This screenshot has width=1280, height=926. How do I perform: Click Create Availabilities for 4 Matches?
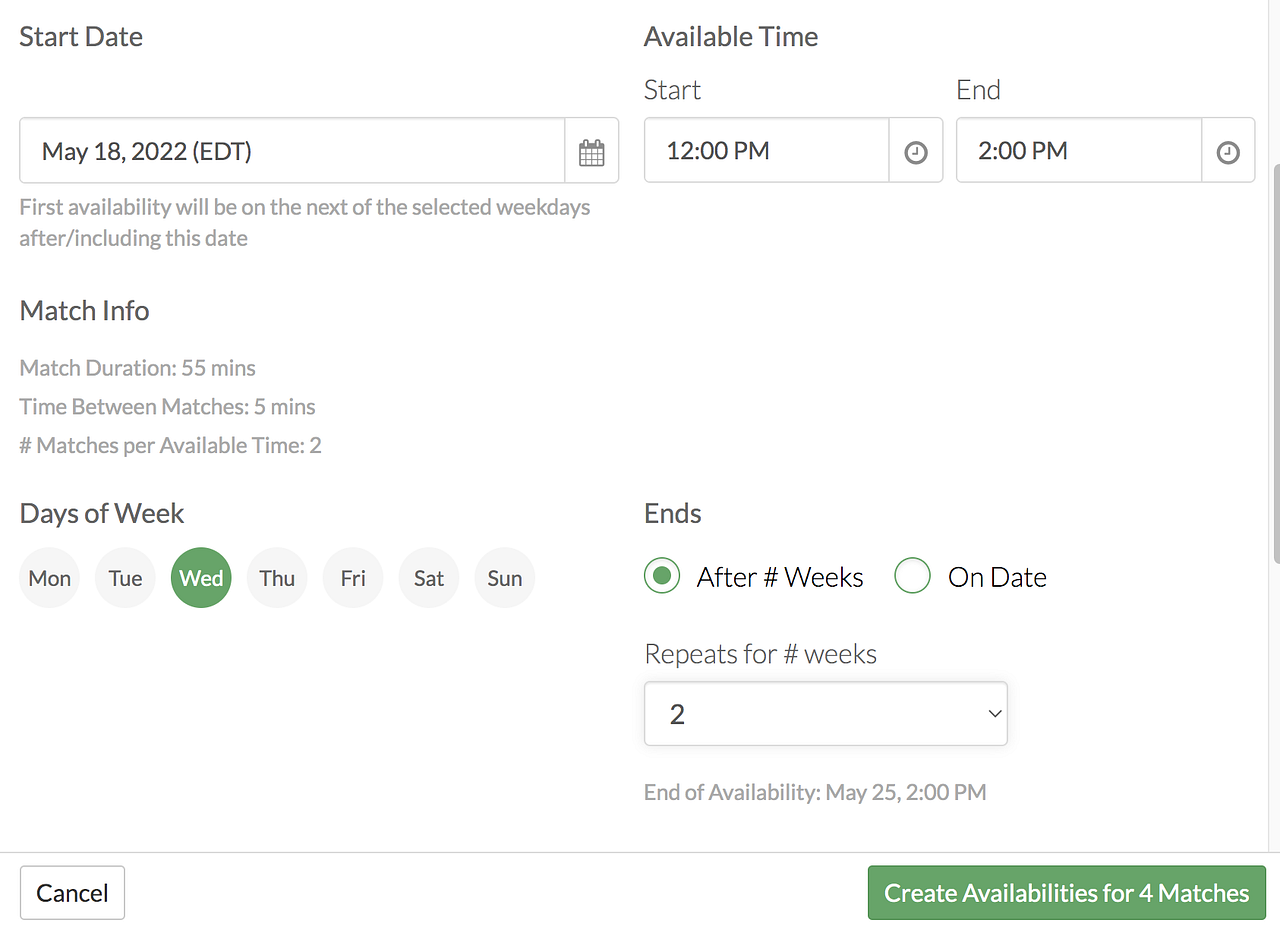1067,893
